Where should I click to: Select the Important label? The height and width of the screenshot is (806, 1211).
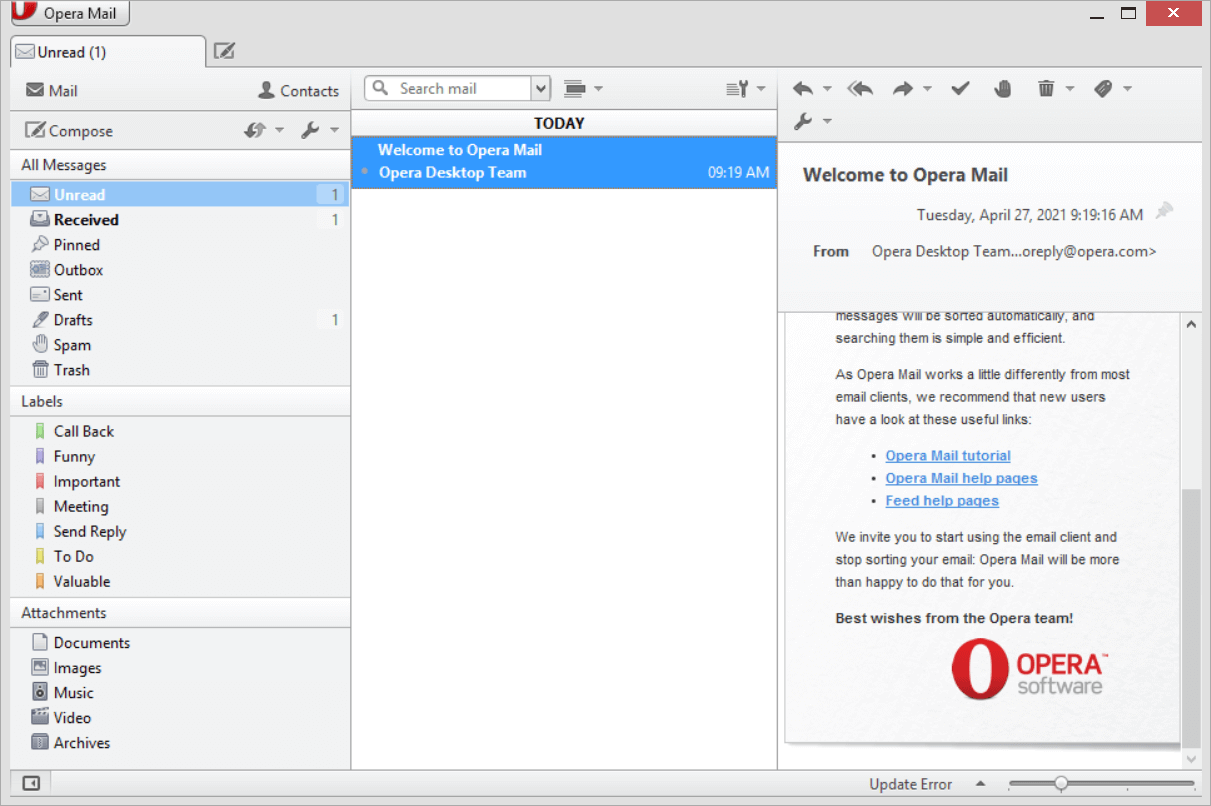[180, 482]
